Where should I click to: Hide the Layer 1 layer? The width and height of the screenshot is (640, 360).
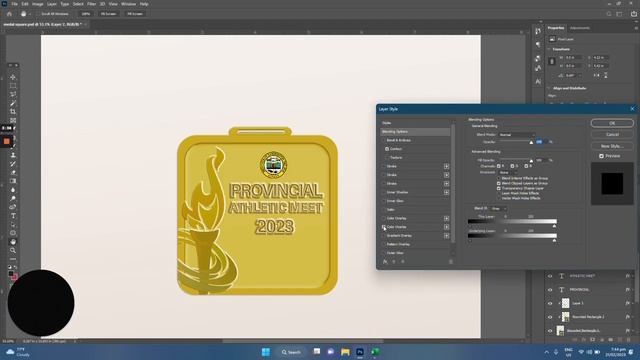[x=550, y=303]
